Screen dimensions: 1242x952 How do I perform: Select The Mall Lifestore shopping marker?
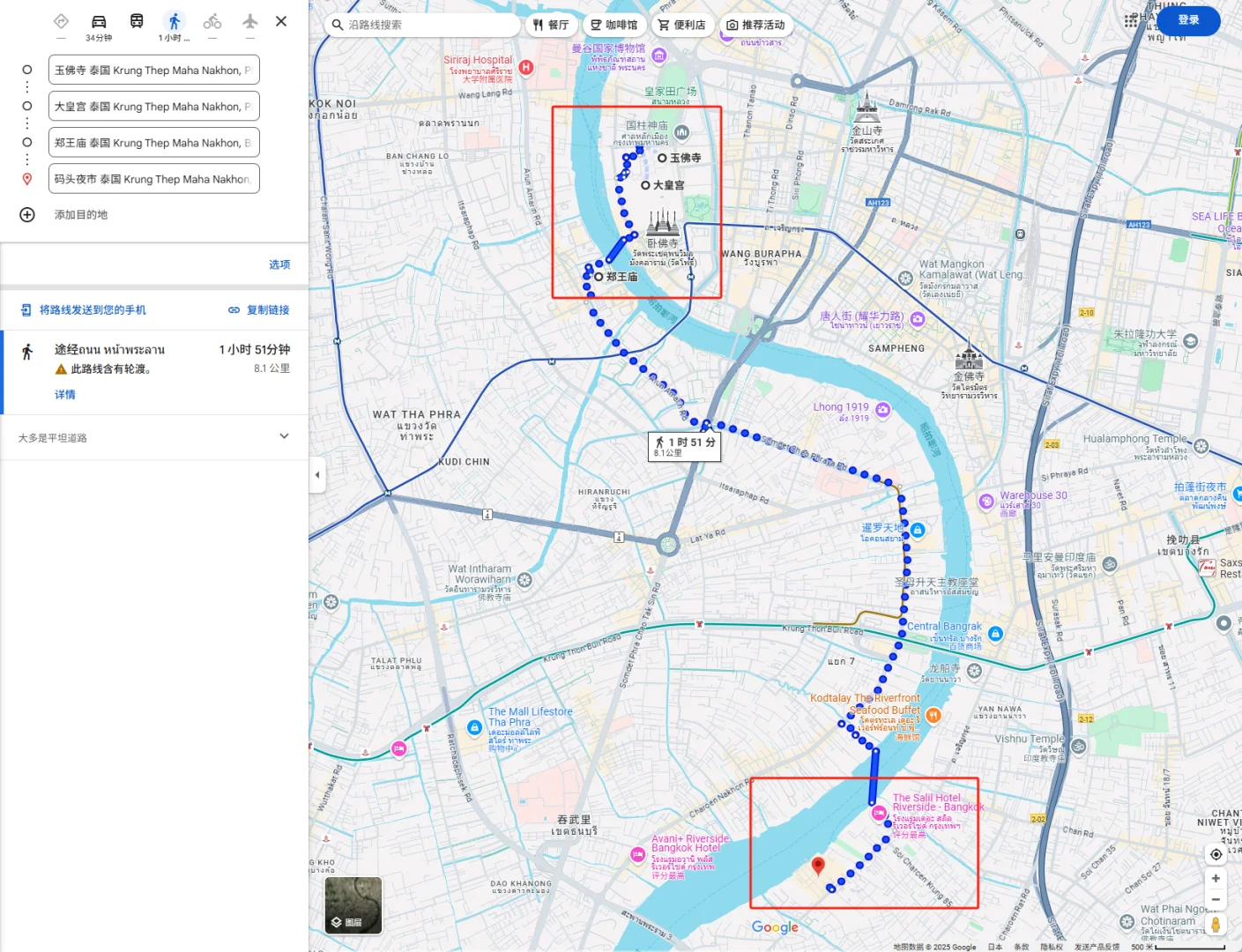coord(474,727)
